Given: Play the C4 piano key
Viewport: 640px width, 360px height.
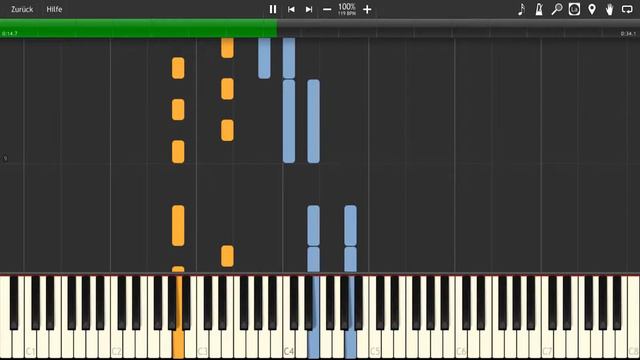Looking at the screenshot, I should [x=289, y=343].
